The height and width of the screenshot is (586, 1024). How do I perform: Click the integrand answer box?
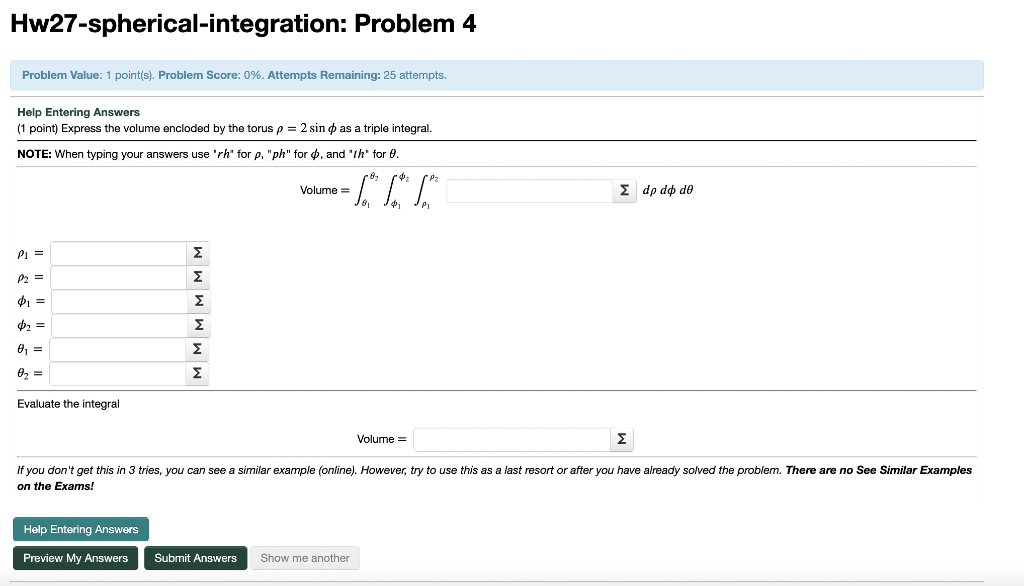[x=528, y=190]
